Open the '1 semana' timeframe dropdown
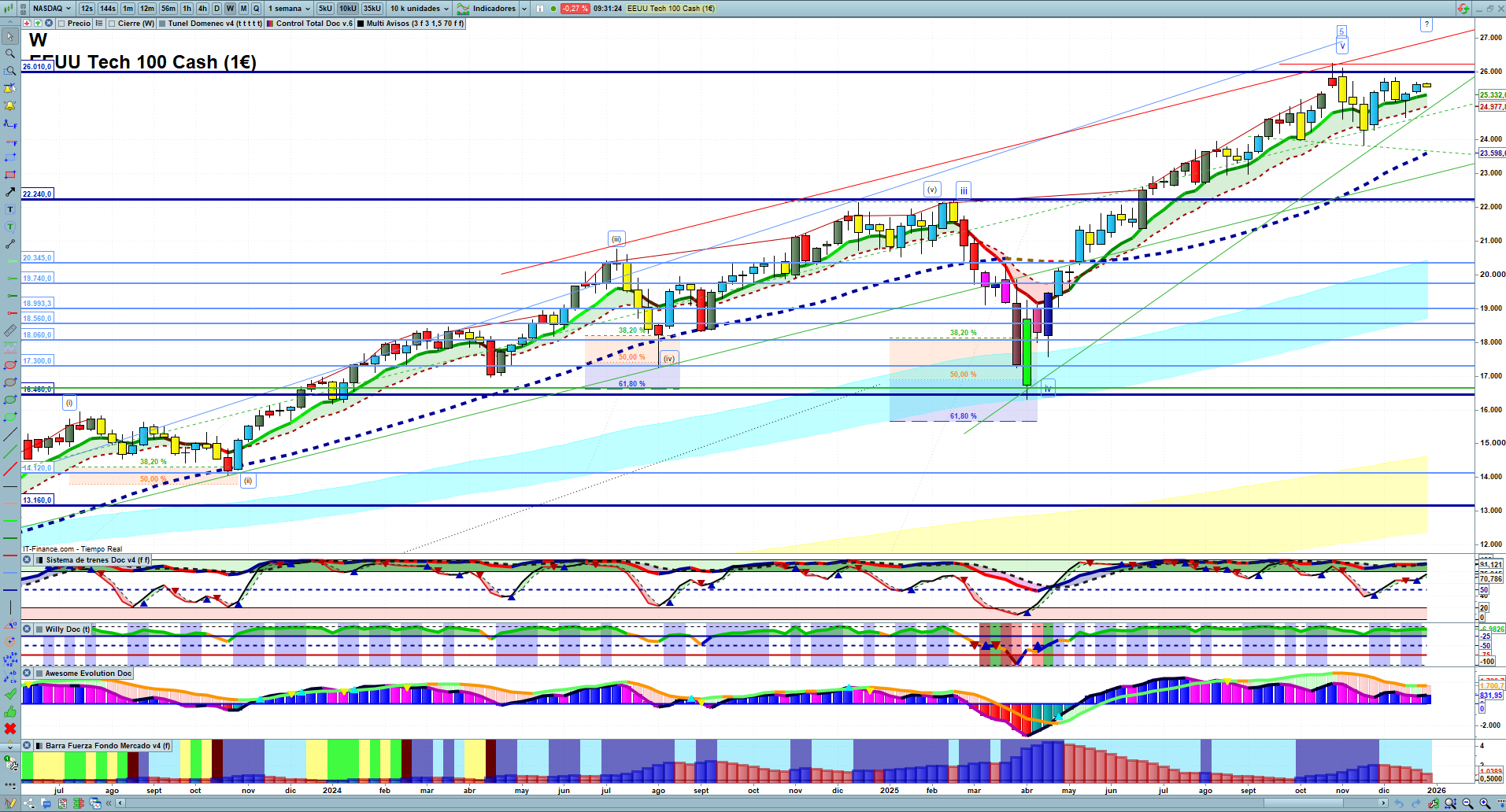 pos(289,9)
